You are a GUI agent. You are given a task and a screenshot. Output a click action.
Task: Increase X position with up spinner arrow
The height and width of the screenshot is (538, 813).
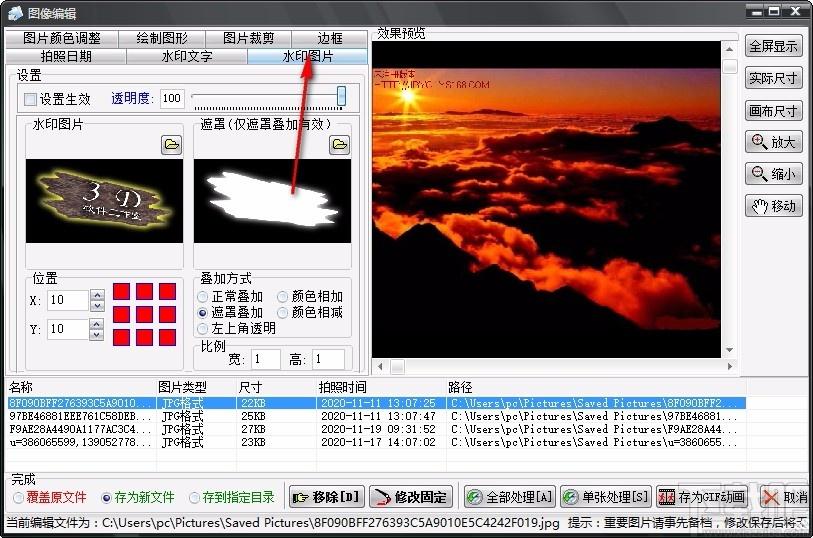[x=97, y=295]
